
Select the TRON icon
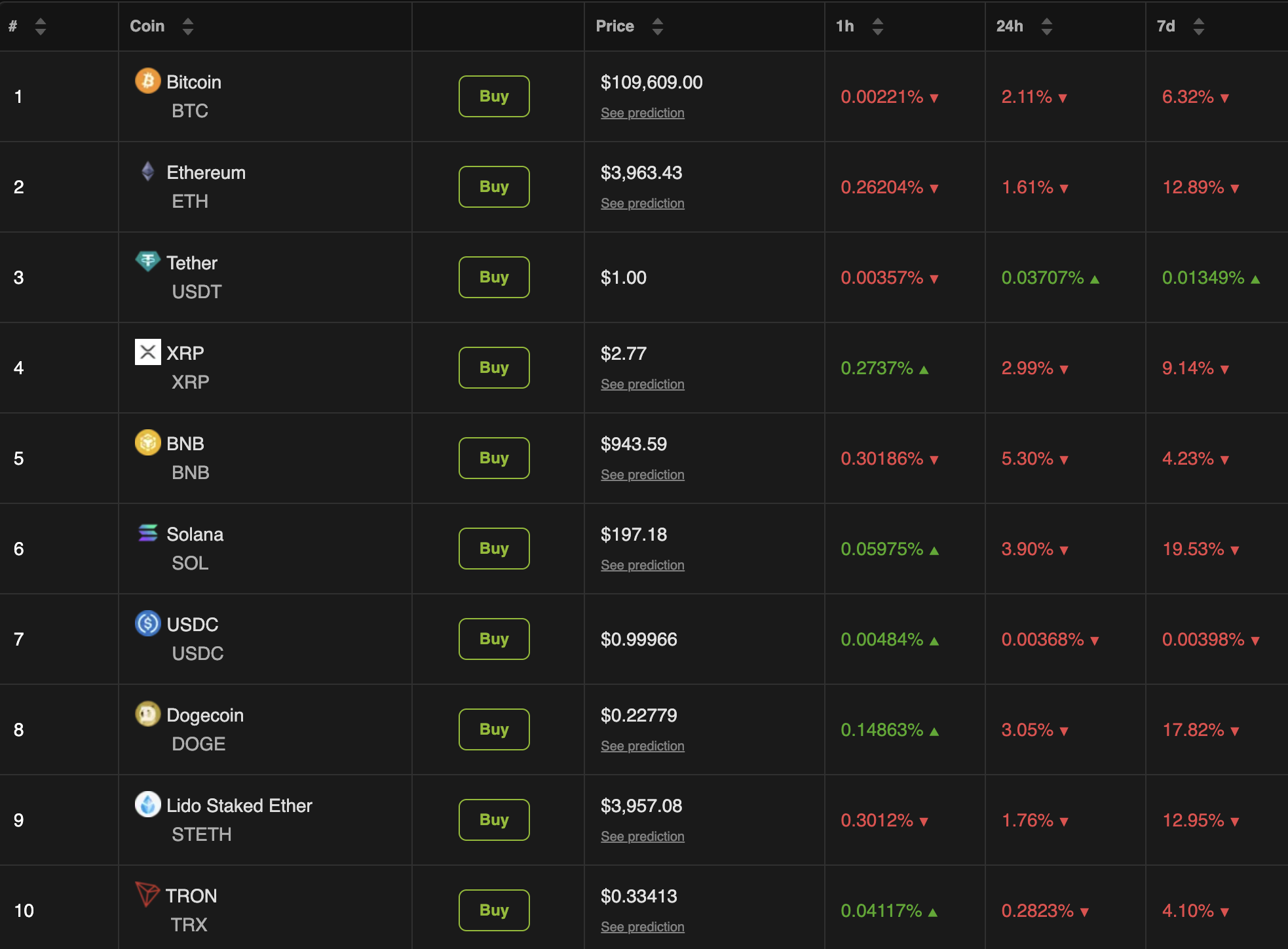148,896
